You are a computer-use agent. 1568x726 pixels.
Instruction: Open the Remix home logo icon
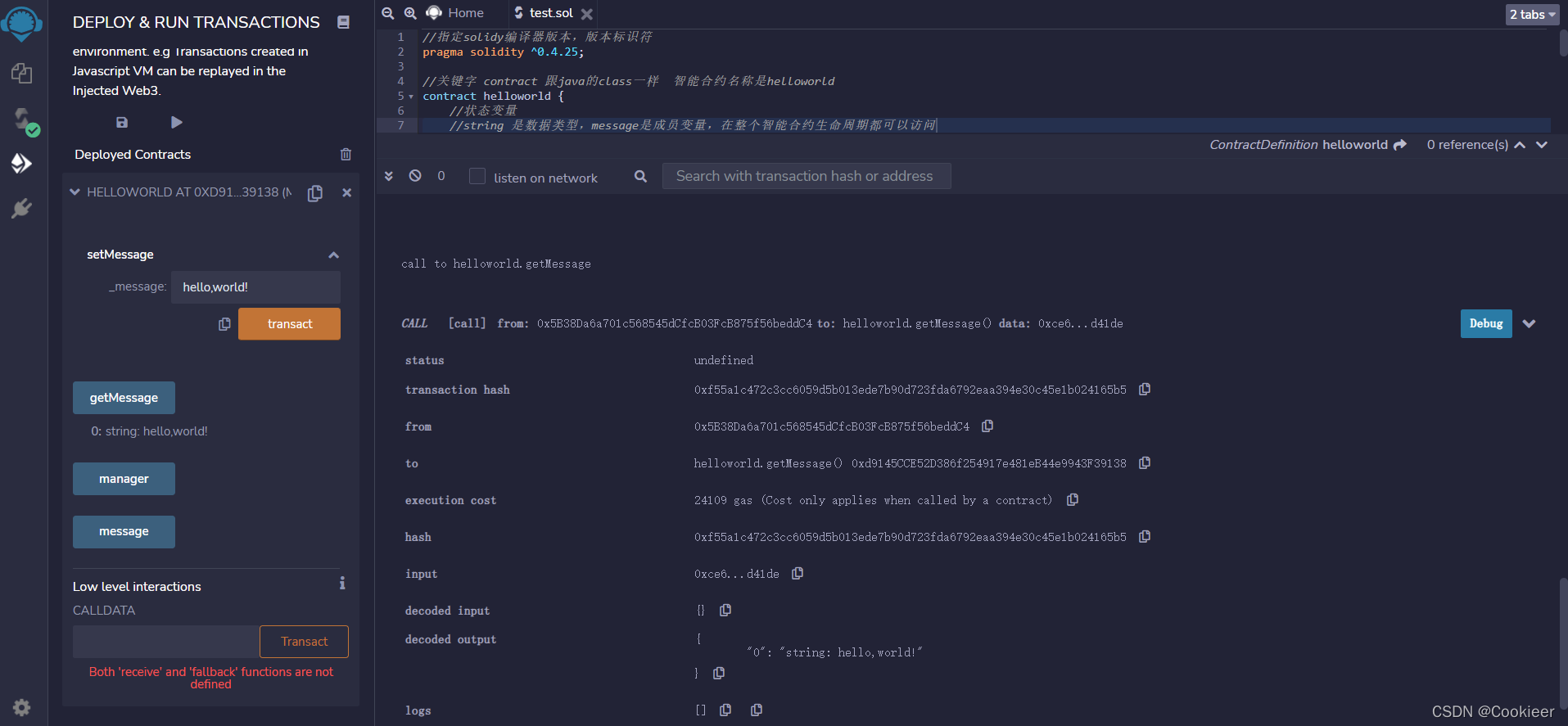click(22, 23)
